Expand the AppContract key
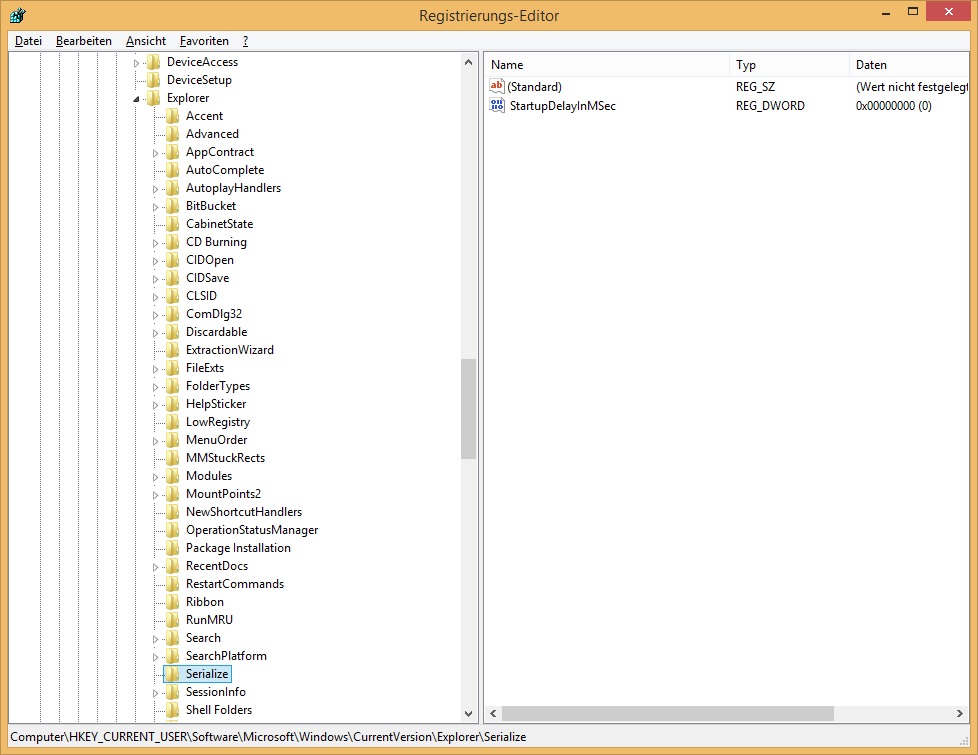Screen dimensions: 978x755 [155, 153]
